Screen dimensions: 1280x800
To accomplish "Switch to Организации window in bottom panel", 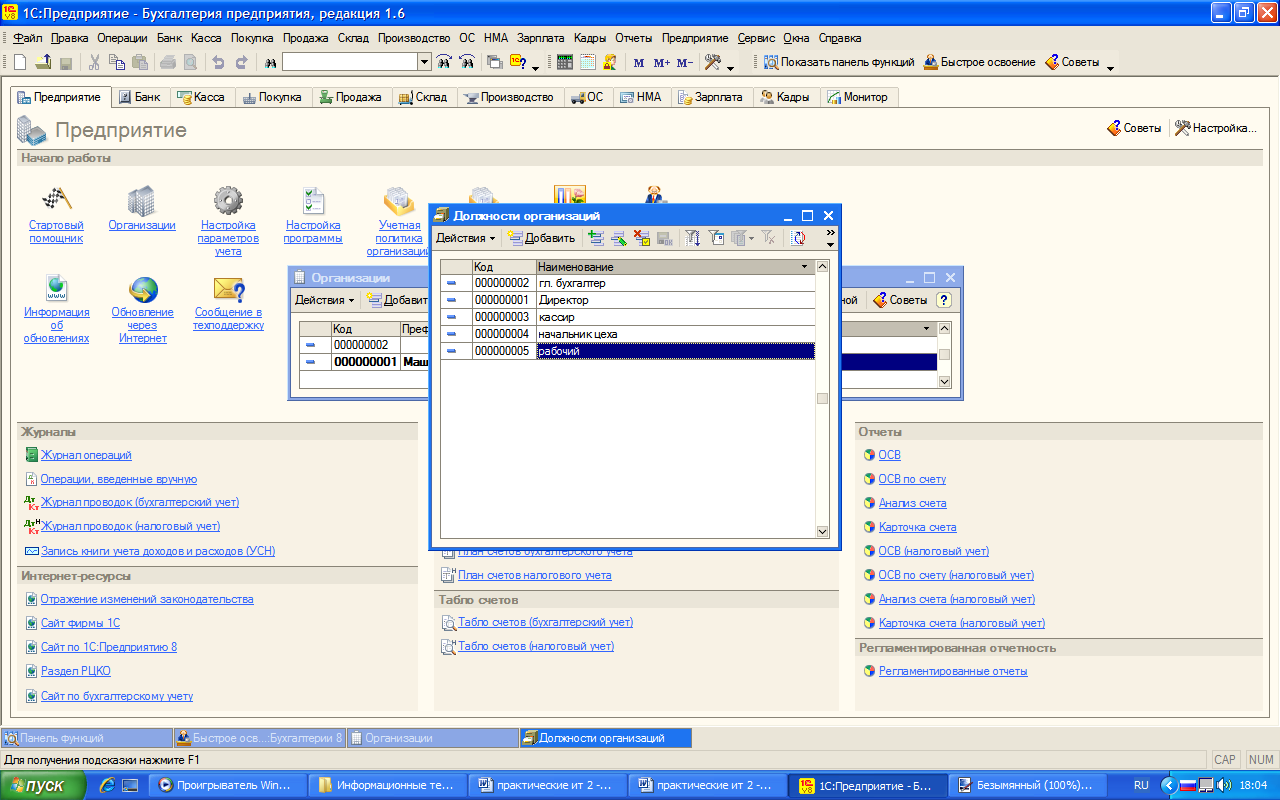I will click(x=432, y=738).
